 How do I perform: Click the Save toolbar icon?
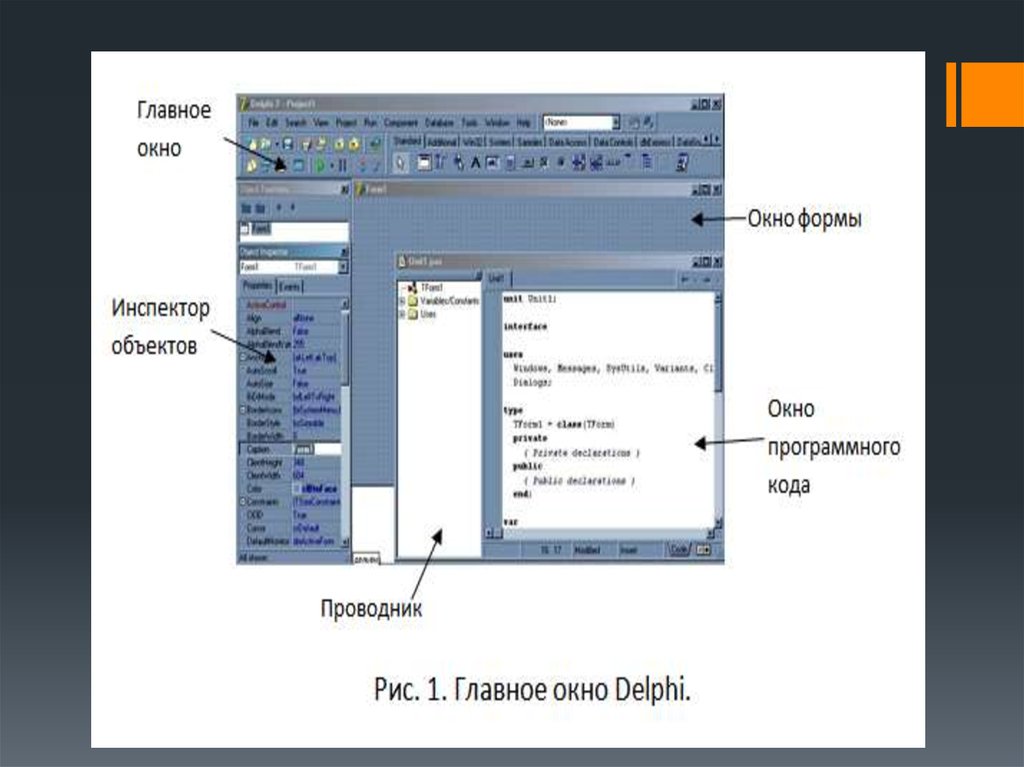point(287,144)
